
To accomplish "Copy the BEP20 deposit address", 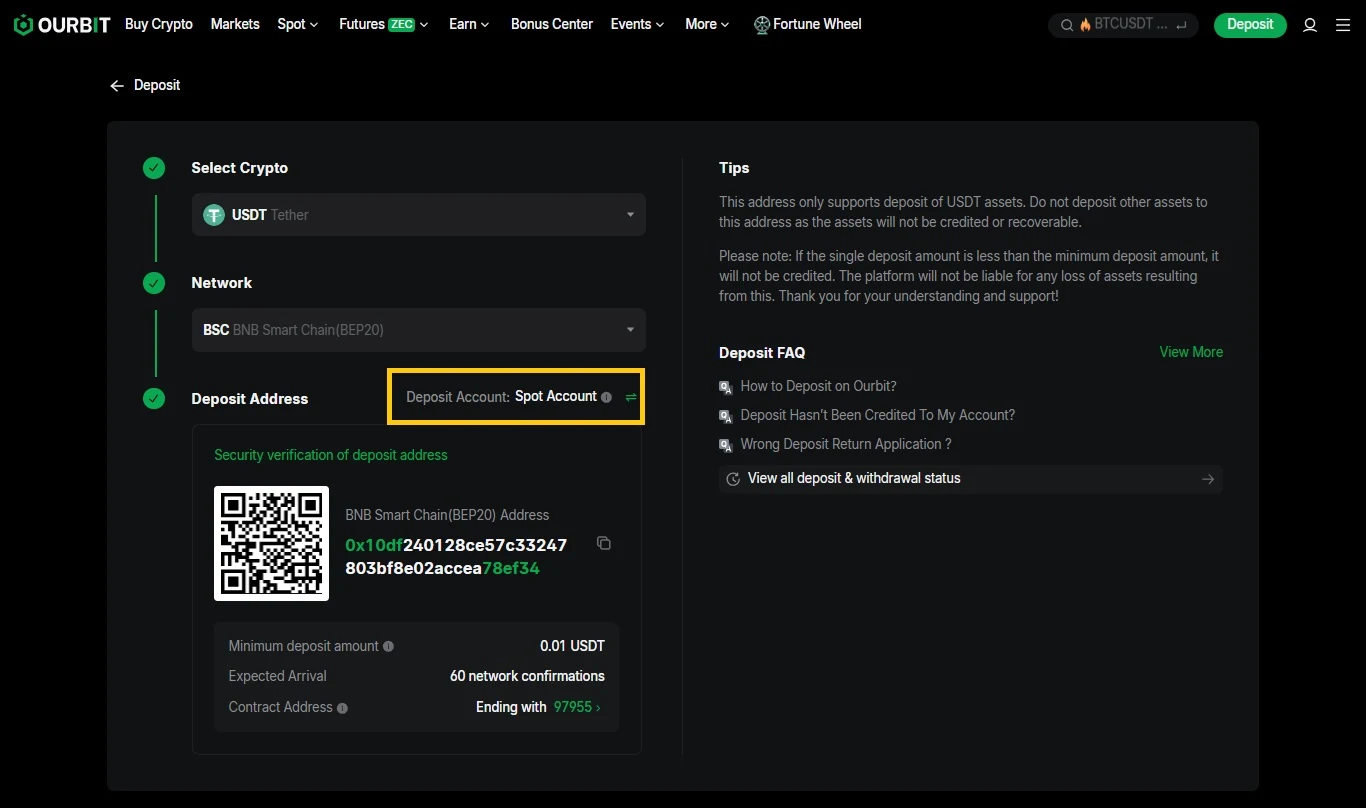I will (x=603, y=543).
